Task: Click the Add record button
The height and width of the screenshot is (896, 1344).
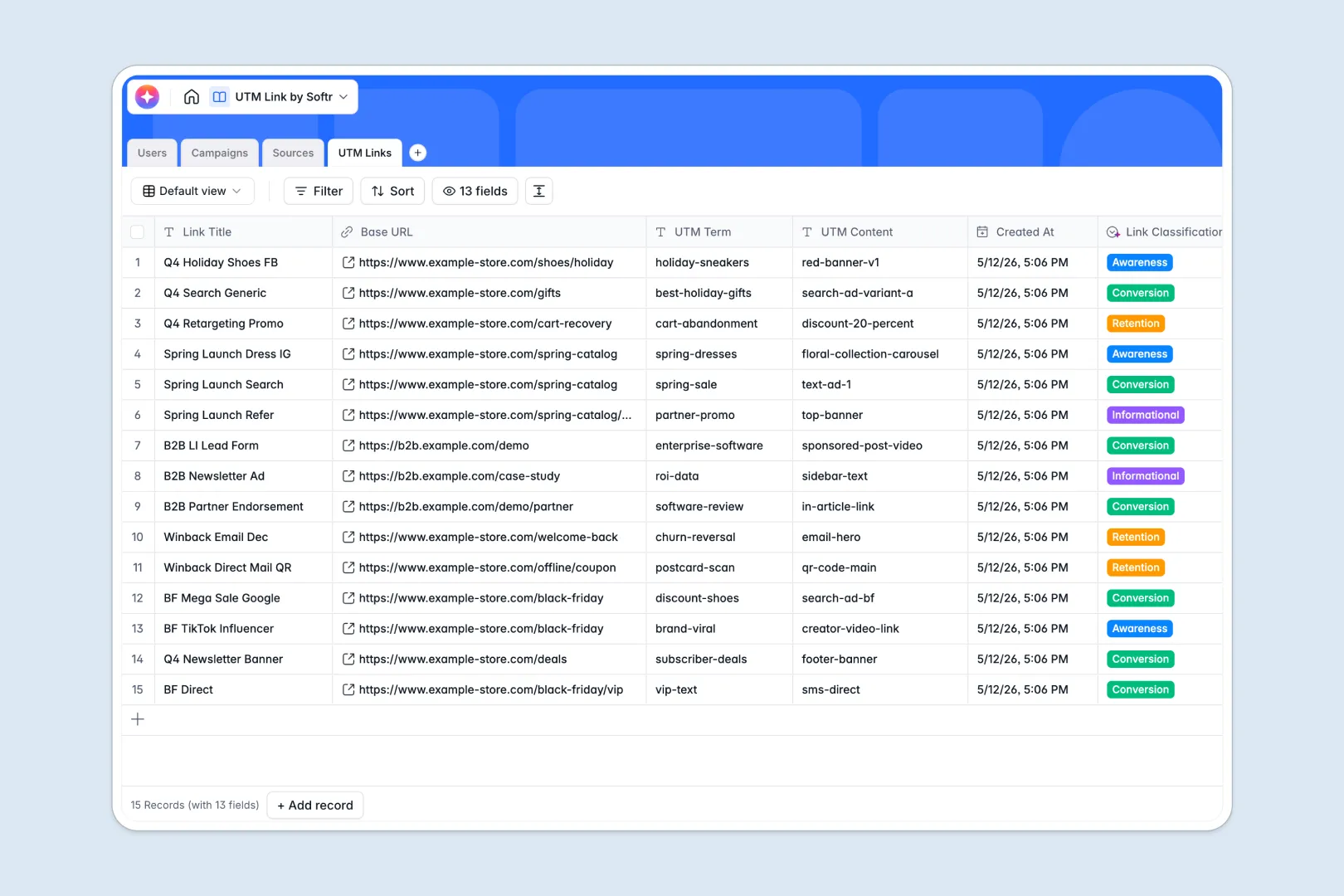Action: 315,806
